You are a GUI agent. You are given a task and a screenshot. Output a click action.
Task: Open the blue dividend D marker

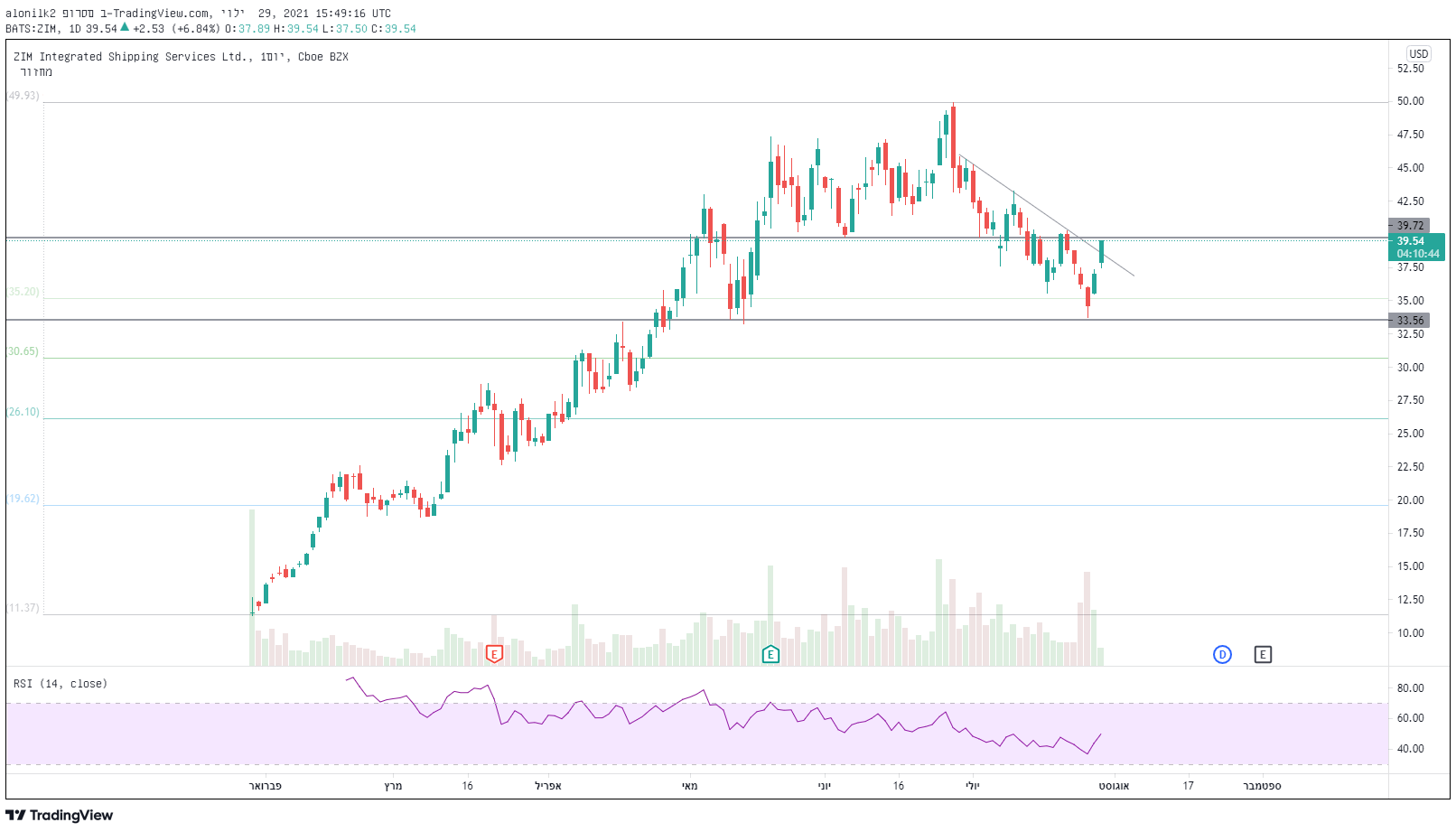[x=1222, y=654]
